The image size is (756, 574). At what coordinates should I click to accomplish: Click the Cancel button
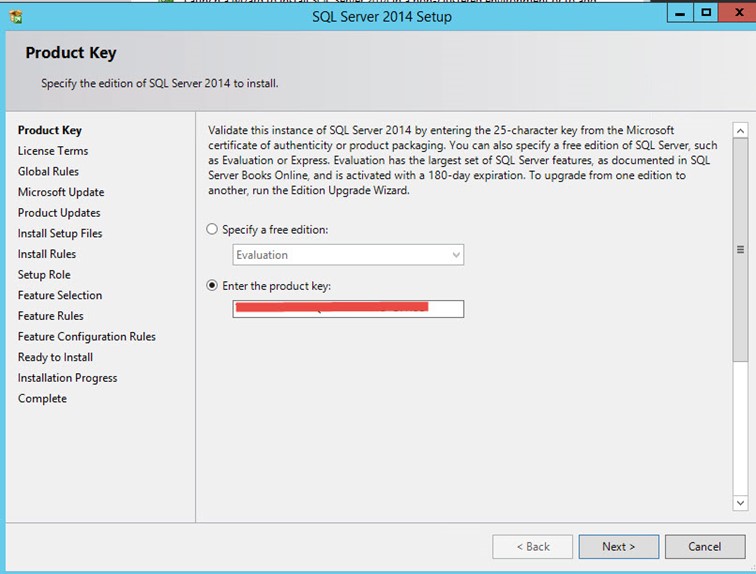[704, 546]
